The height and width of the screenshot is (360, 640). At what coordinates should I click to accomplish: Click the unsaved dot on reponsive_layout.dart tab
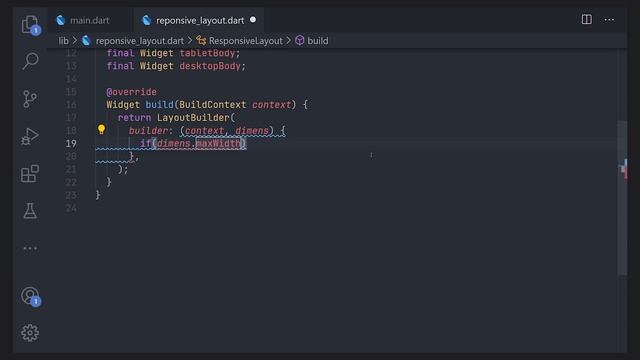click(x=253, y=20)
